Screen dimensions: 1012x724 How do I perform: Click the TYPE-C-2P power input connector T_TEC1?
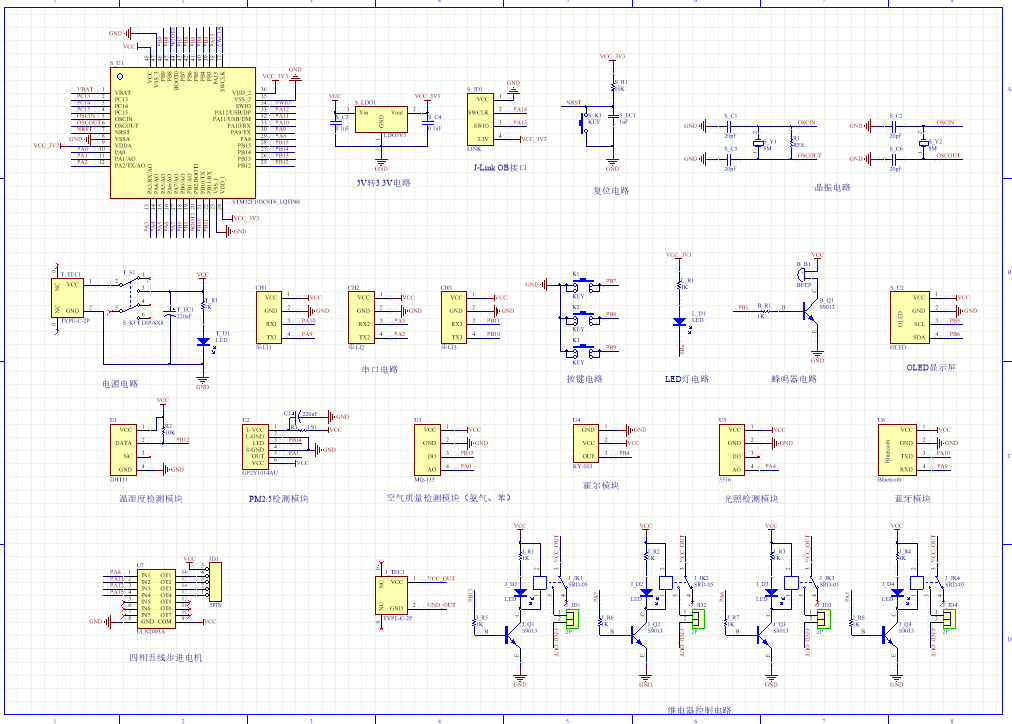tap(70, 298)
